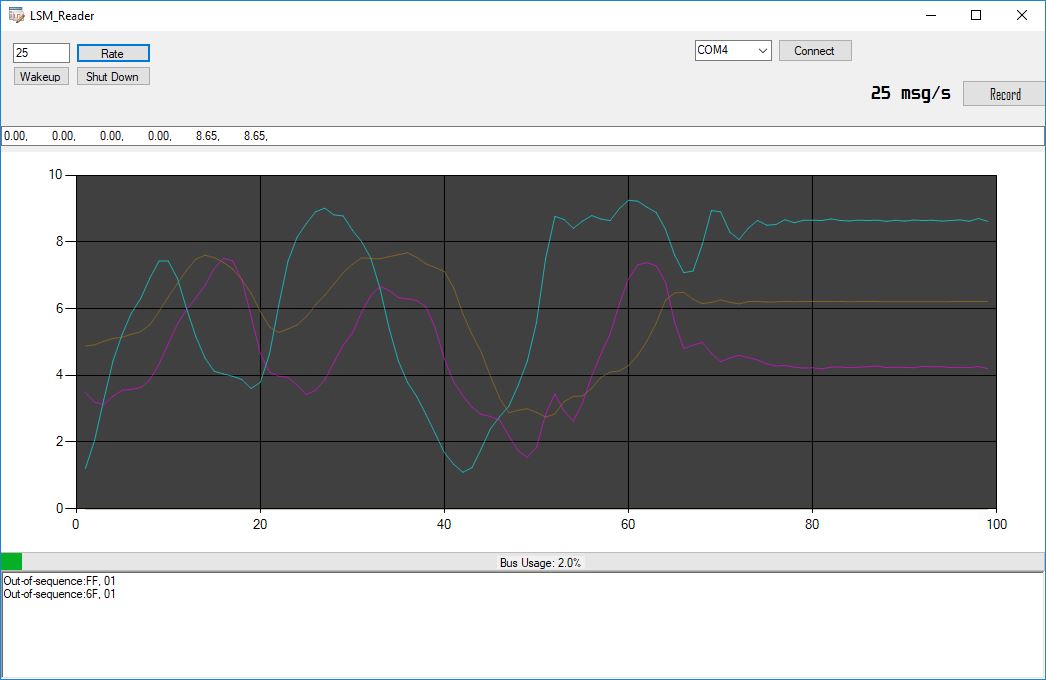Select the 'Out-of-sequence:6F, 01' log line
1046x680 pixels.
coord(59,594)
